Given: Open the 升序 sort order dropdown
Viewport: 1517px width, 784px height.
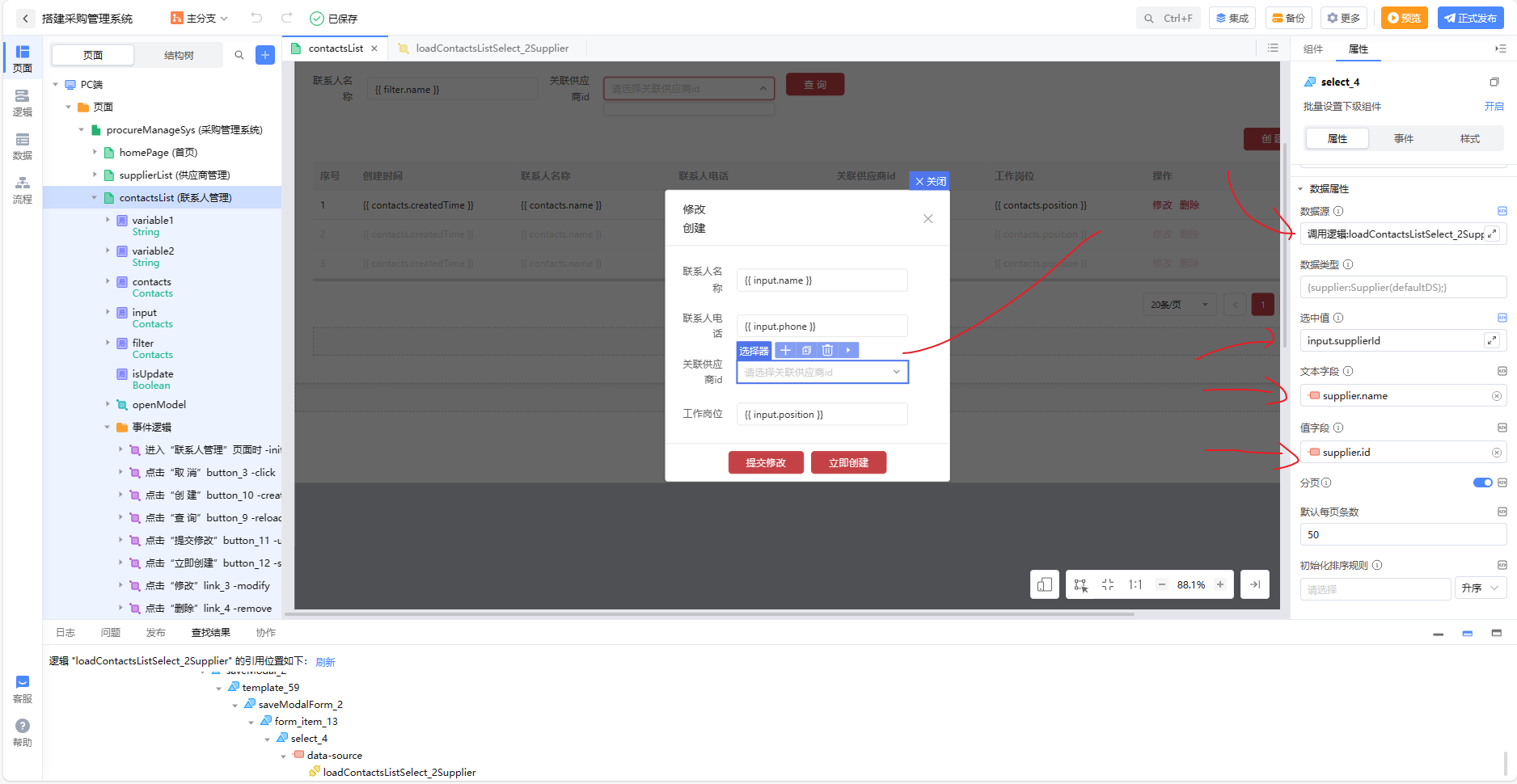Looking at the screenshot, I should [x=1481, y=588].
